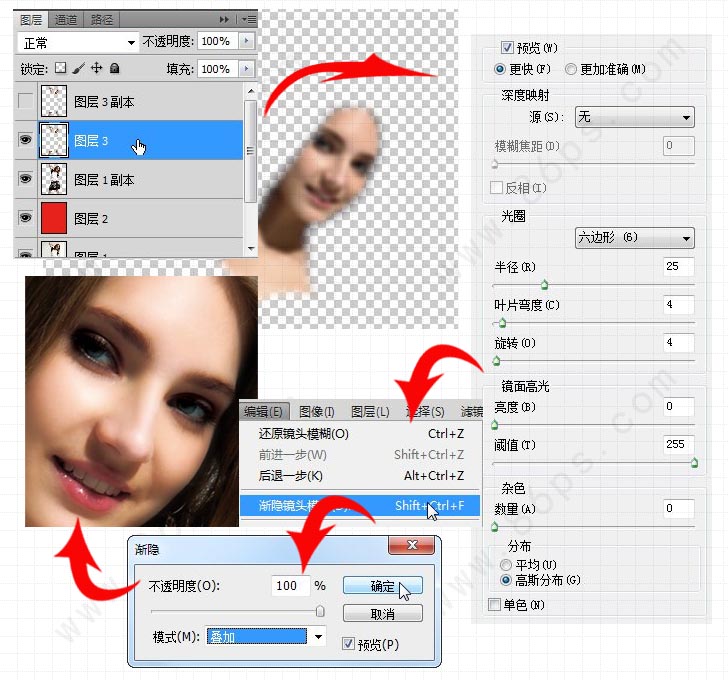728x680 pixels.
Task: Hide the 图层 2 layer eye
Action: point(26,217)
